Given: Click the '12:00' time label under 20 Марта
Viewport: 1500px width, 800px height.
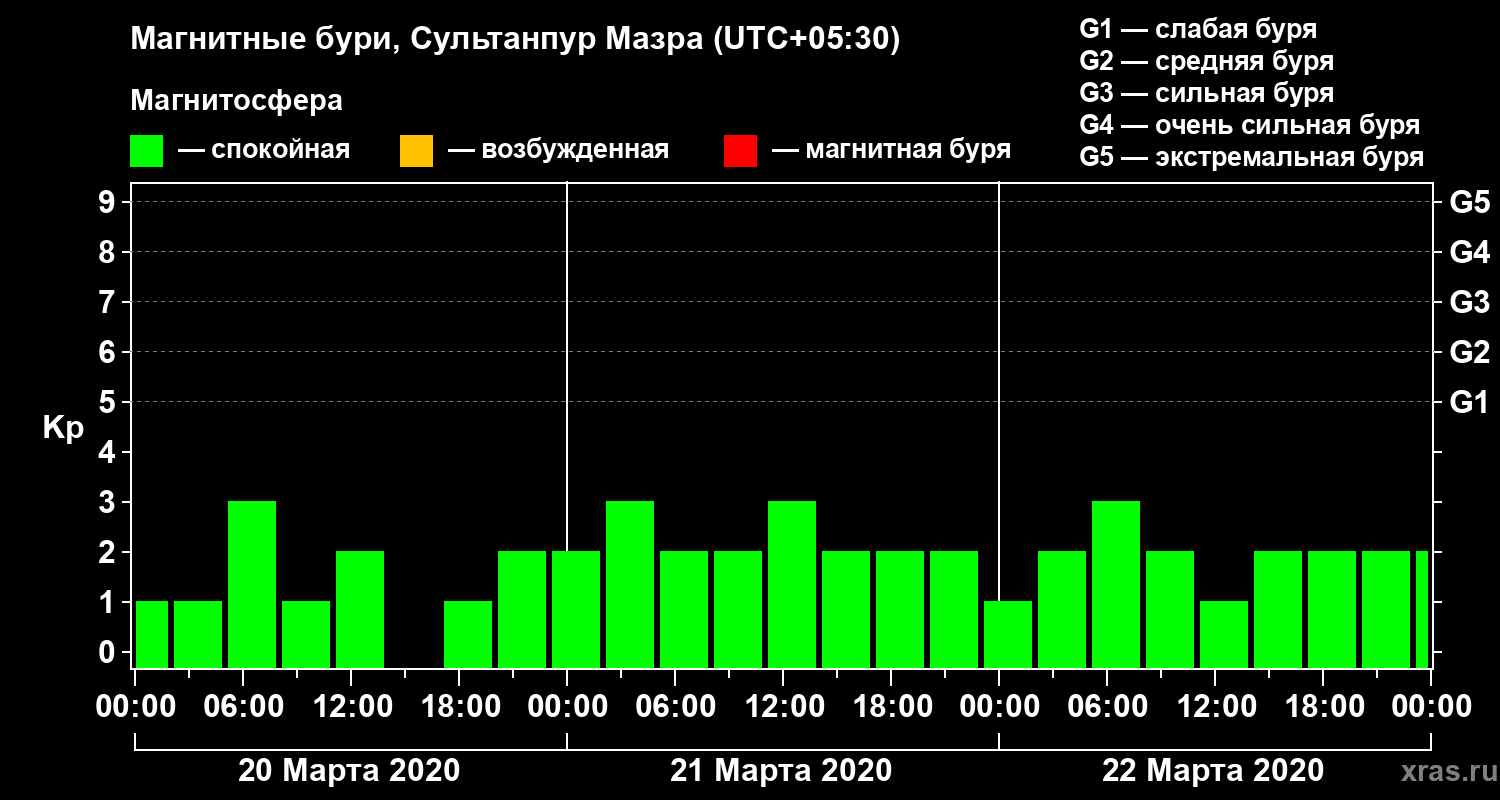Looking at the screenshot, I should coord(352,707).
